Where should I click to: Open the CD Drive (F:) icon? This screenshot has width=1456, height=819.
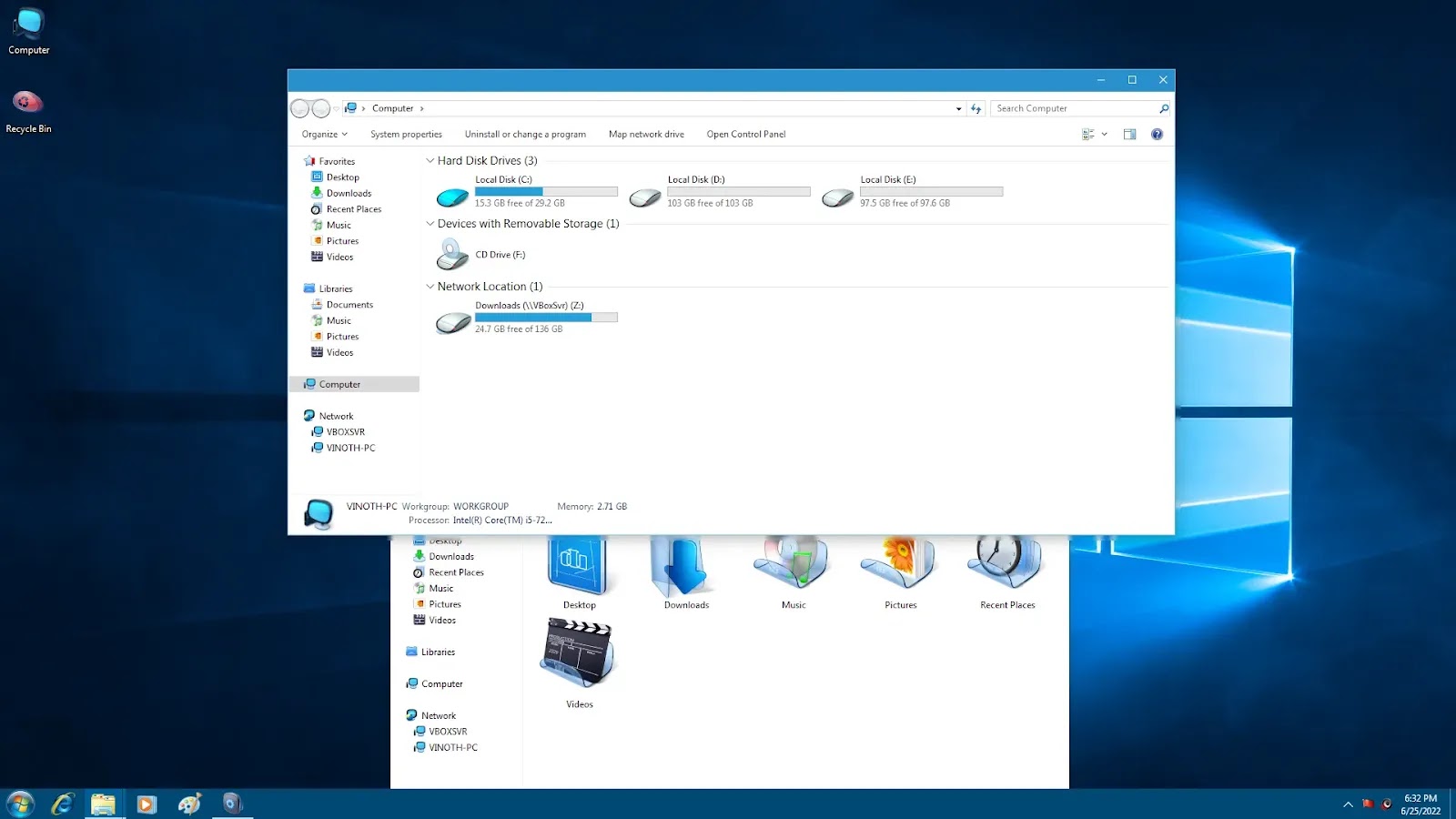click(x=452, y=255)
